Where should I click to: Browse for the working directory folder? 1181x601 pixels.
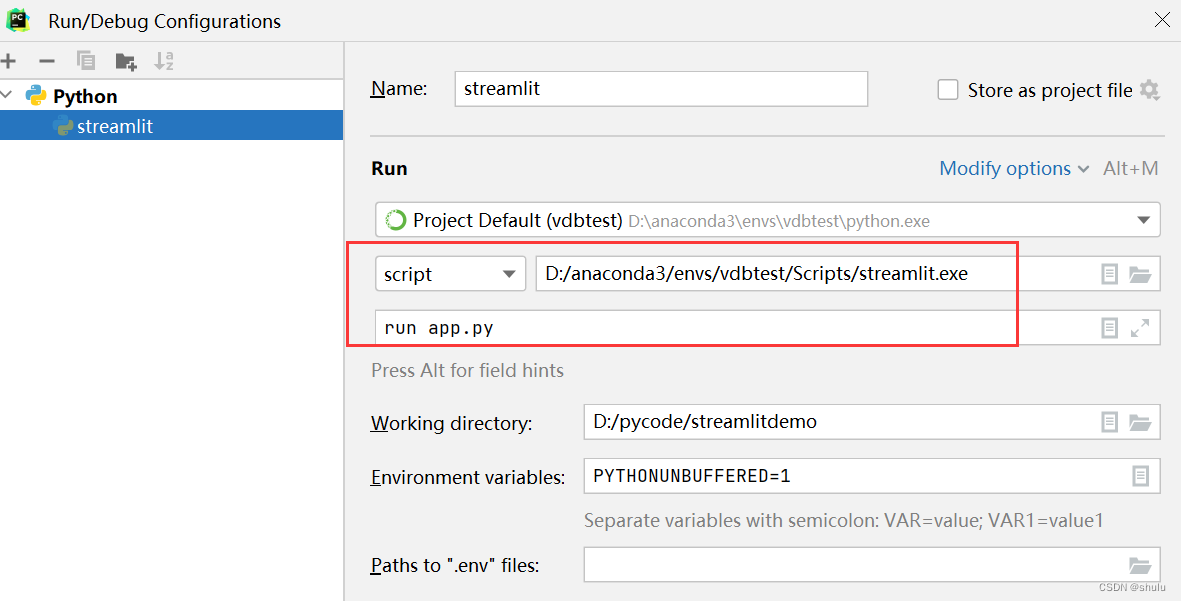[x=1140, y=422]
